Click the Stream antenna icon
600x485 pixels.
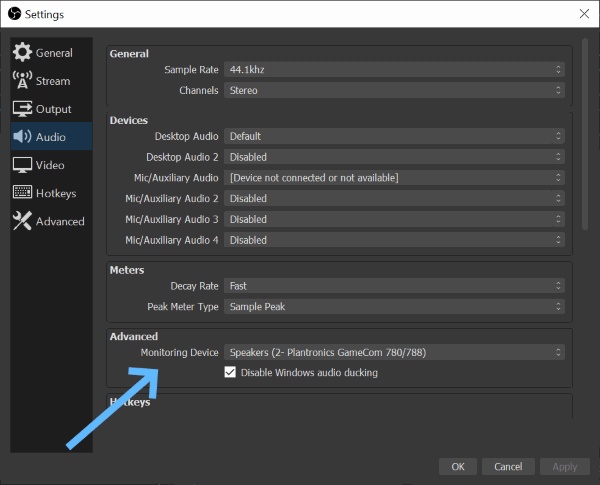22,80
